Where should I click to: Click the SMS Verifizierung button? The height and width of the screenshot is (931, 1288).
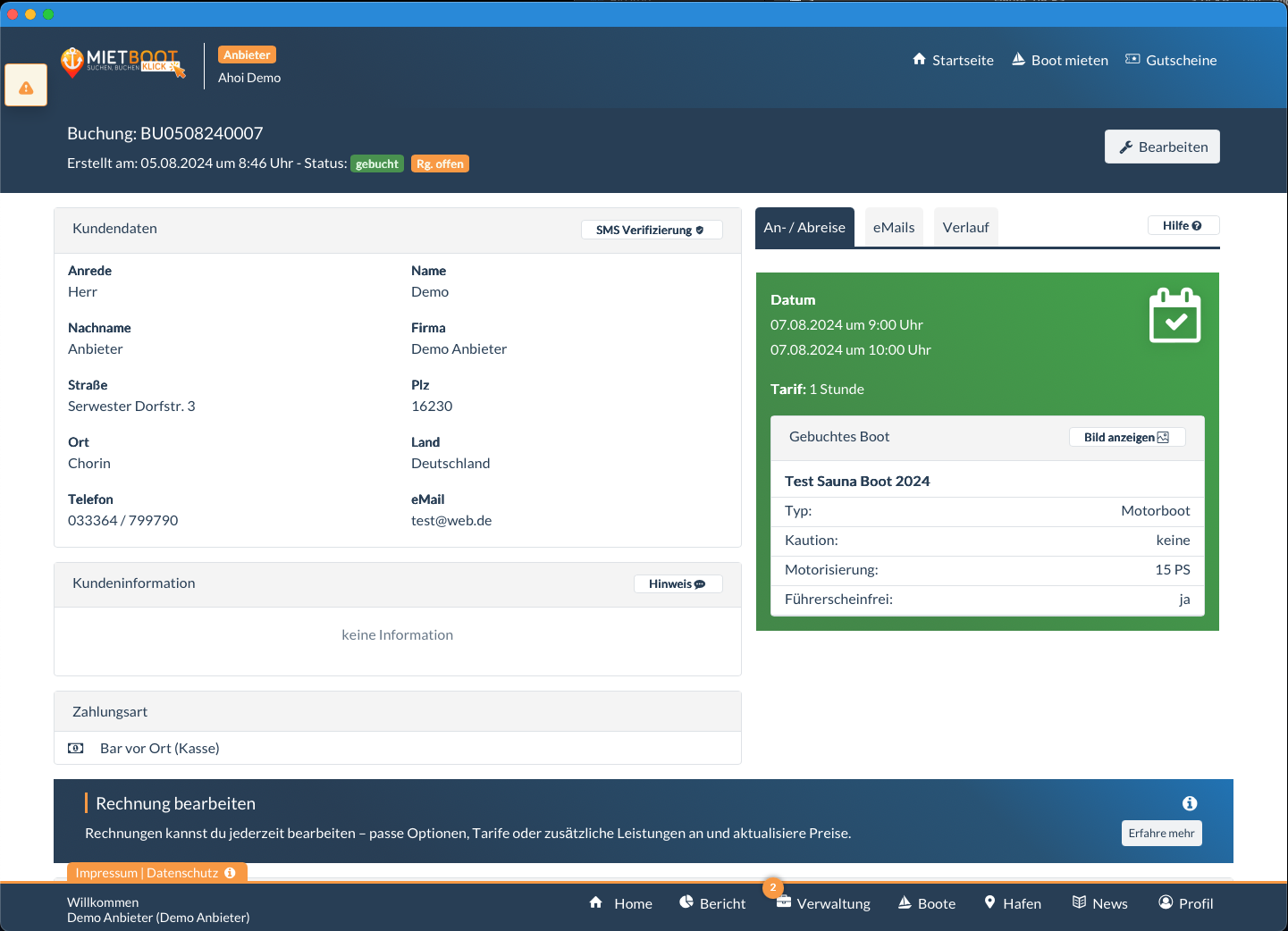coord(651,230)
